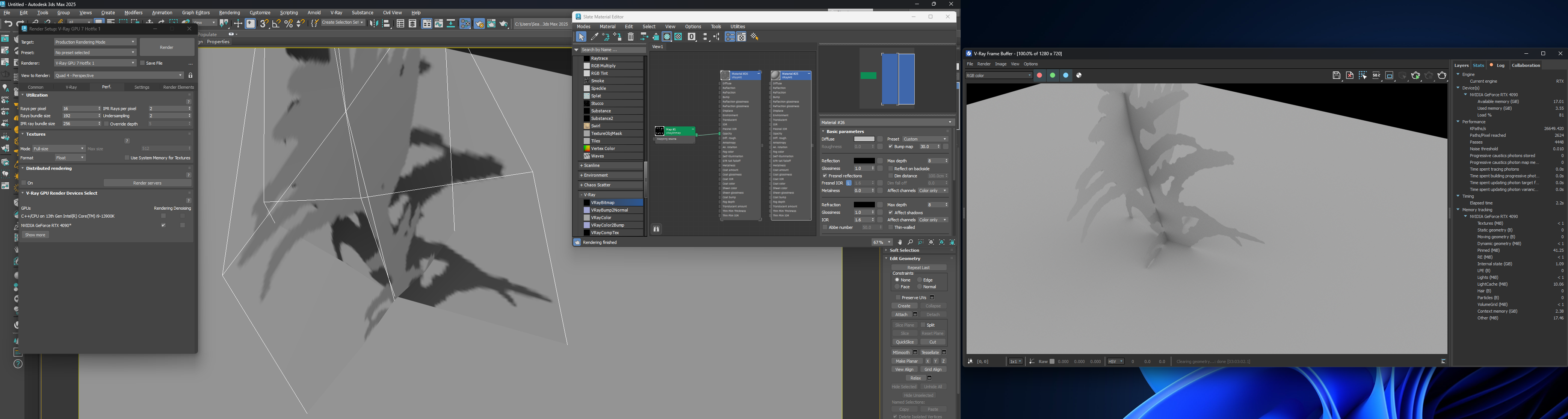The width and height of the screenshot is (1568, 419).
Task: Select Edge constraint radio button
Action: (x=920, y=280)
